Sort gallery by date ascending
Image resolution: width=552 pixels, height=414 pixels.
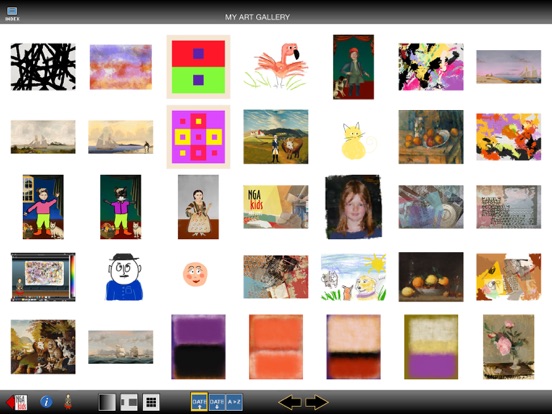[x=199, y=402]
